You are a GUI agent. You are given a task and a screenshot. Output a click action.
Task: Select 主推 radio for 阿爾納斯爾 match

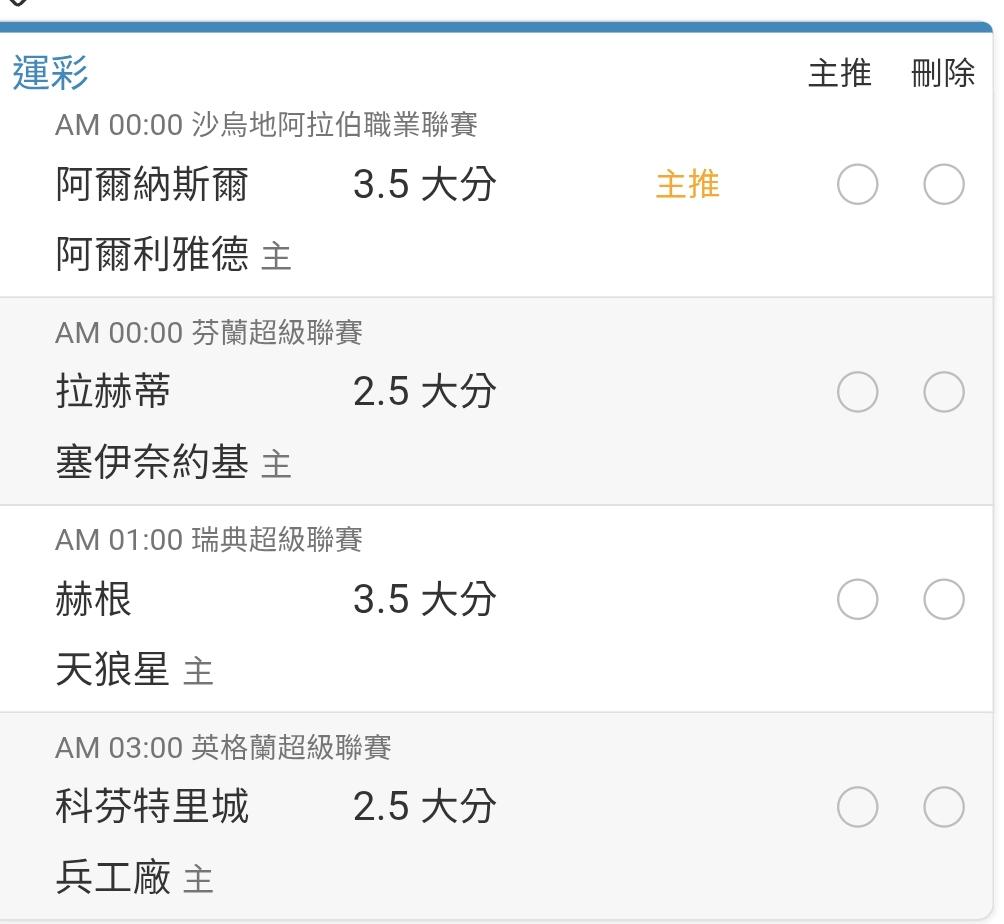point(857,184)
